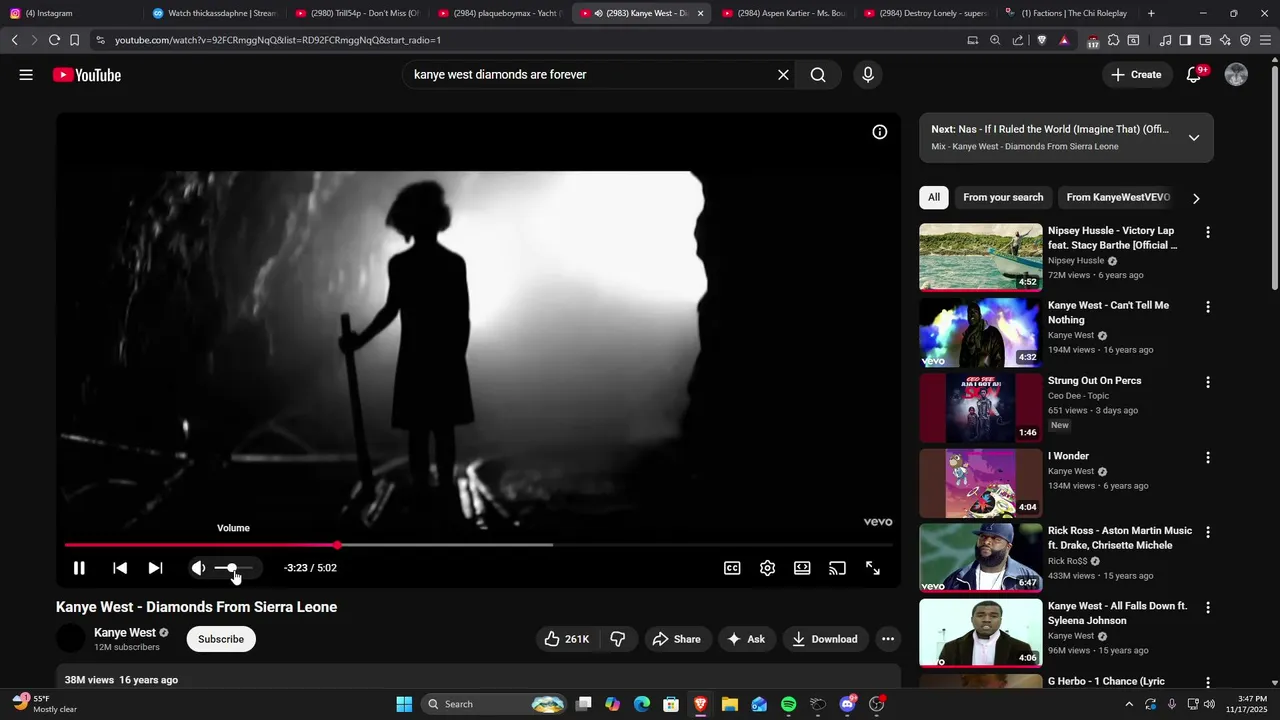Open Discord from the taskbar
The height and width of the screenshot is (720, 1280).
848,704
